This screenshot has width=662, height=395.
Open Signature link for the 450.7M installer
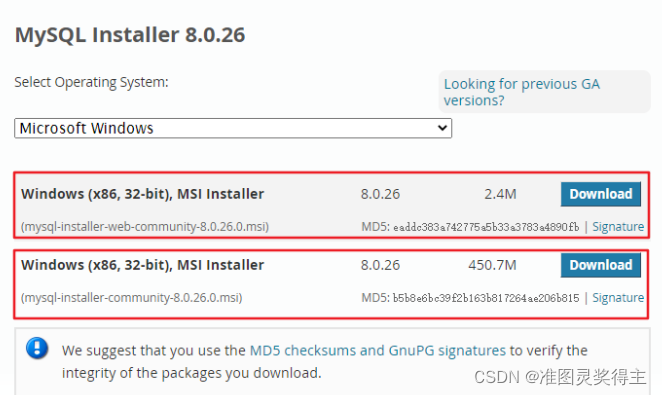pyautogui.click(x=618, y=298)
